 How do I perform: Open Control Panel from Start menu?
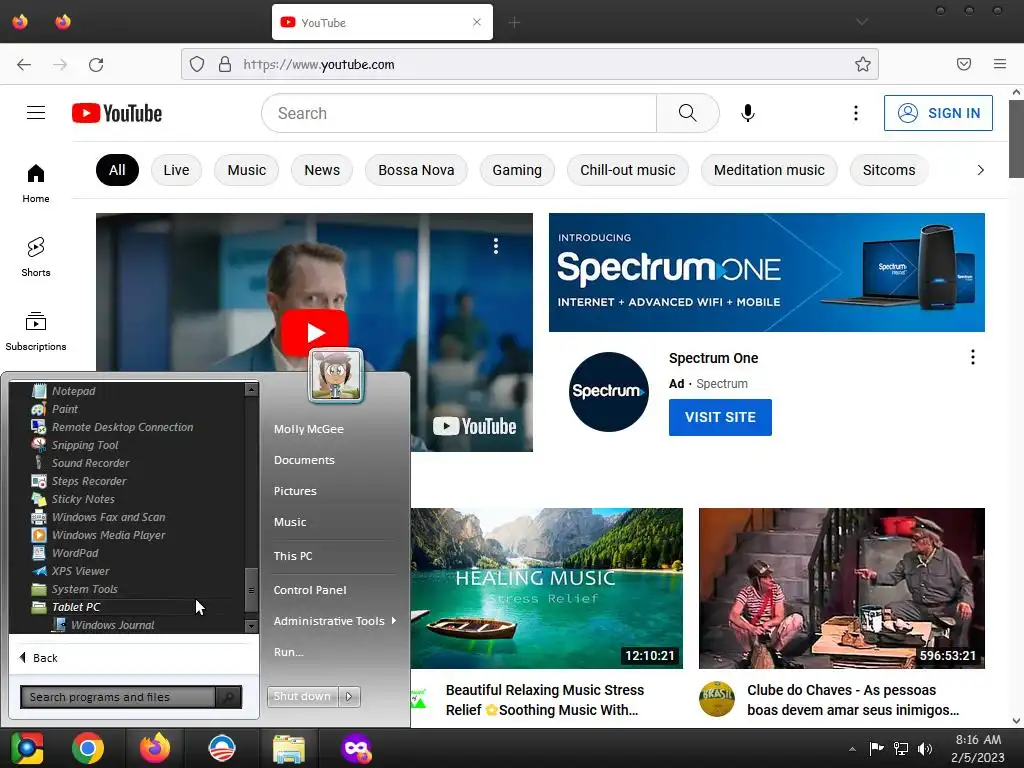click(310, 590)
